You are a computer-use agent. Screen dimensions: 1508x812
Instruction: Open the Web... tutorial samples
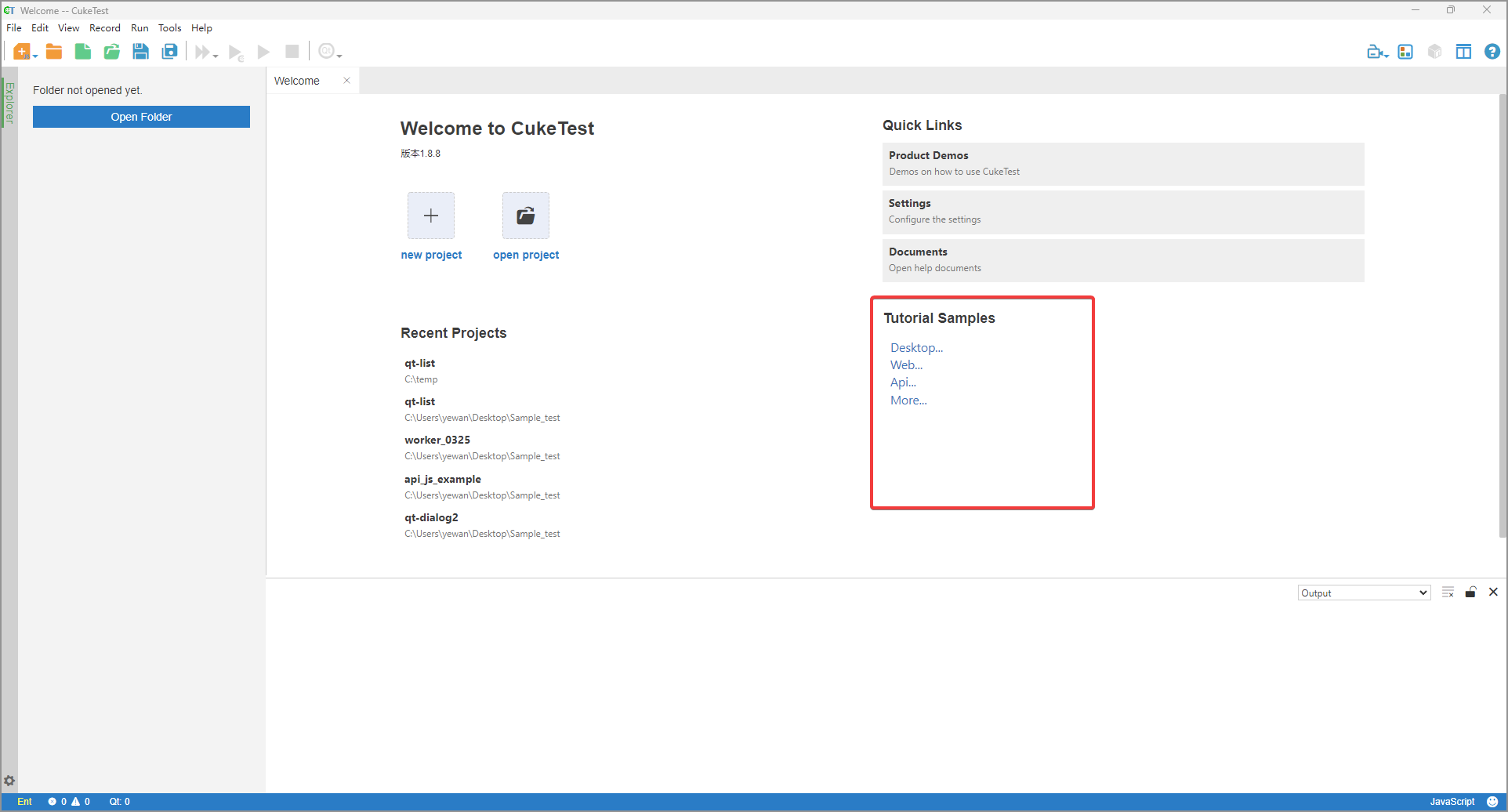pyautogui.click(x=906, y=365)
